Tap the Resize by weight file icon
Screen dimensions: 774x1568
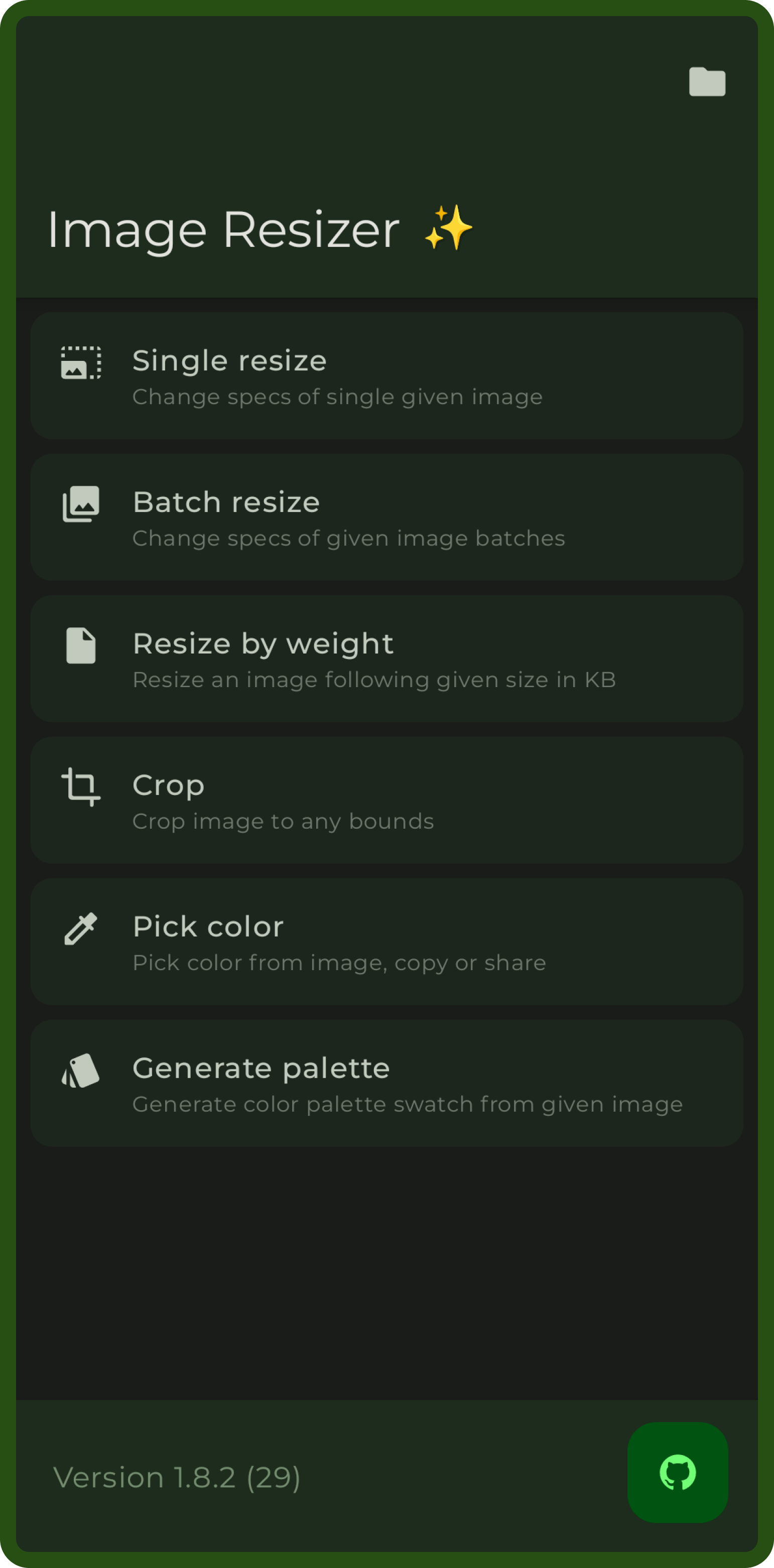pyautogui.click(x=81, y=645)
